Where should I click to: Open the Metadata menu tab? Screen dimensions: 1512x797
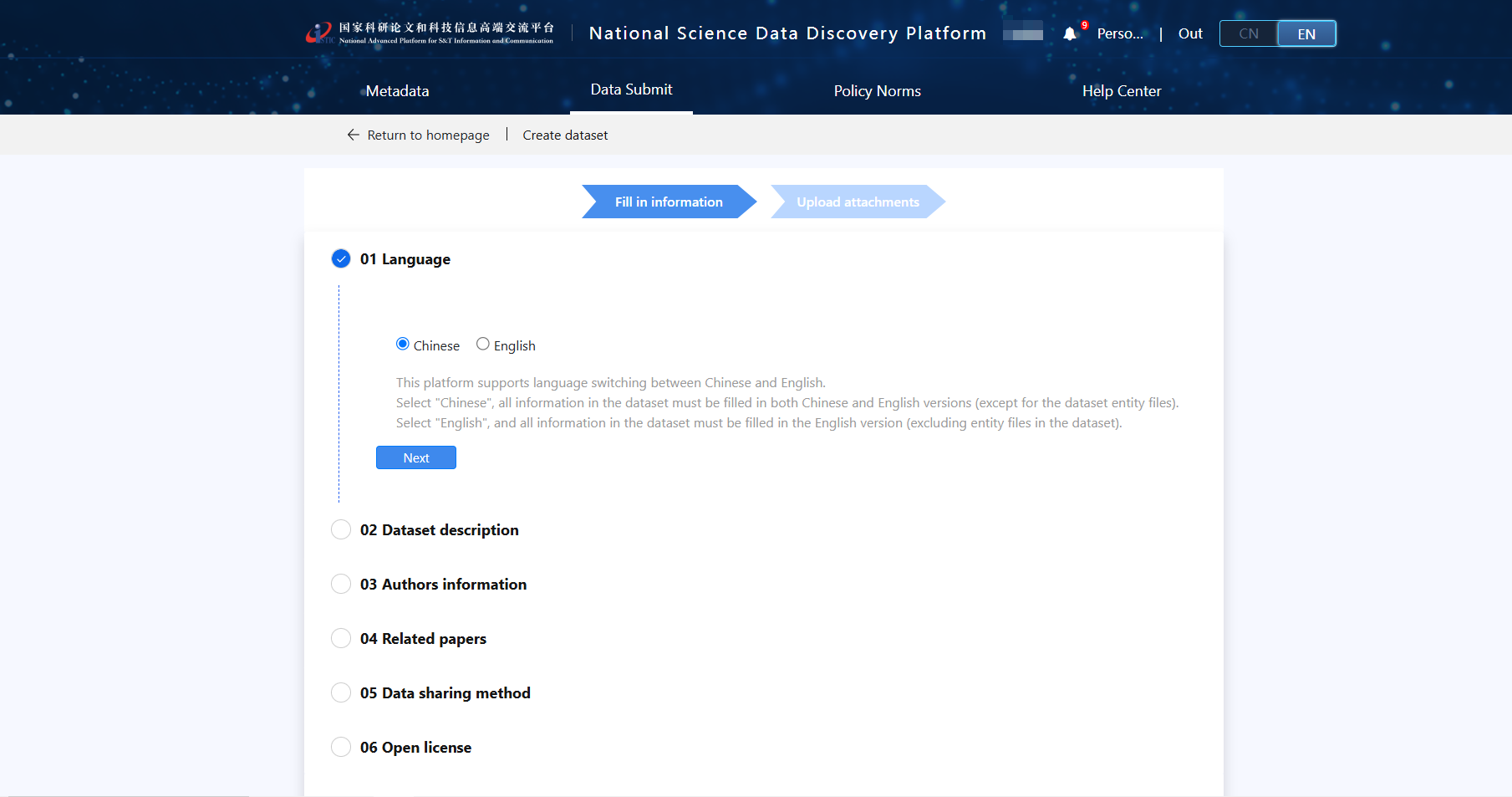tap(397, 90)
